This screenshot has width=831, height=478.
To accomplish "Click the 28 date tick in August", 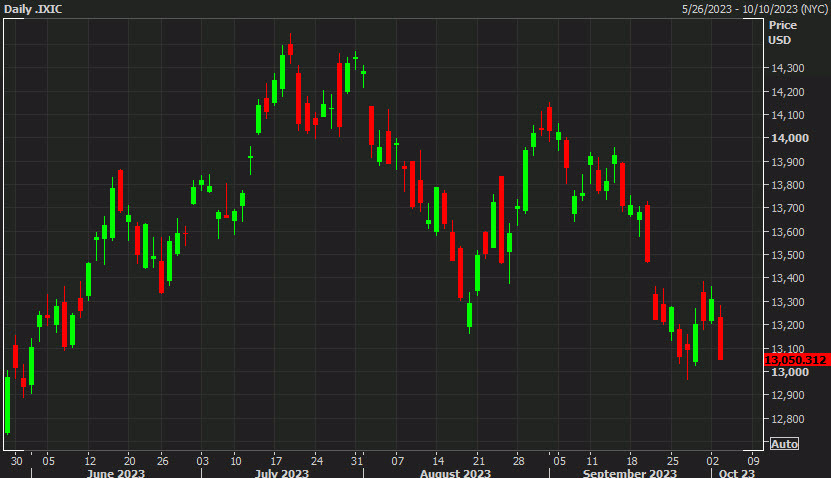I will coord(518,461).
